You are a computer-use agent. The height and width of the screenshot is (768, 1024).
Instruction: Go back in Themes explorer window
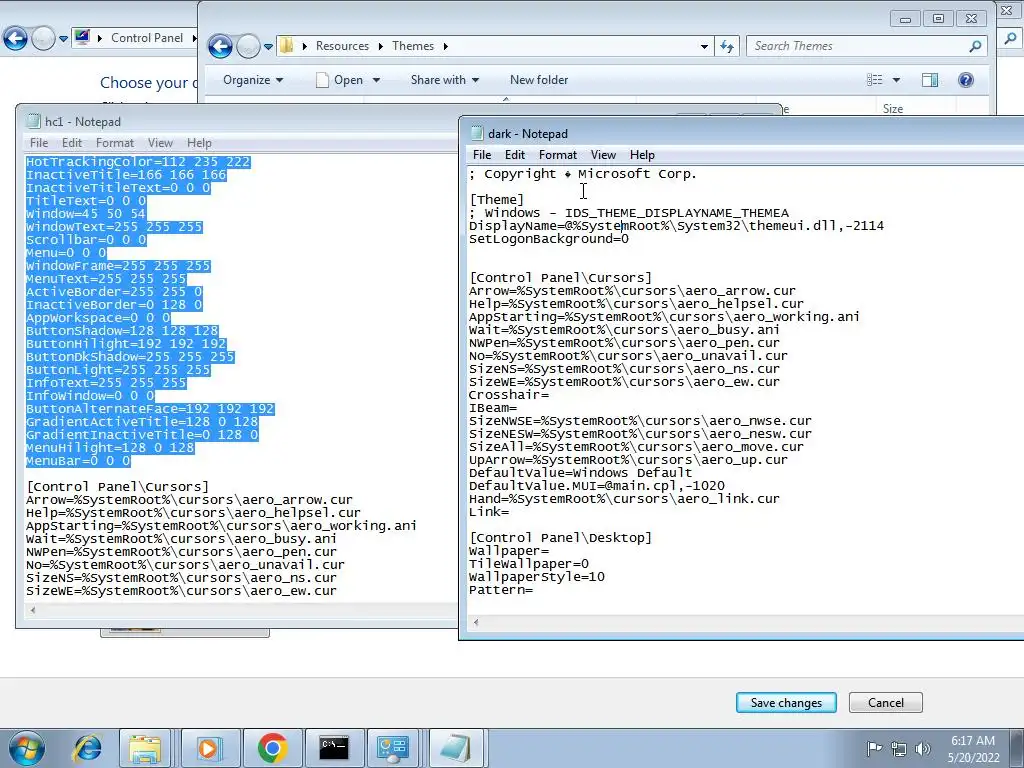220,46
